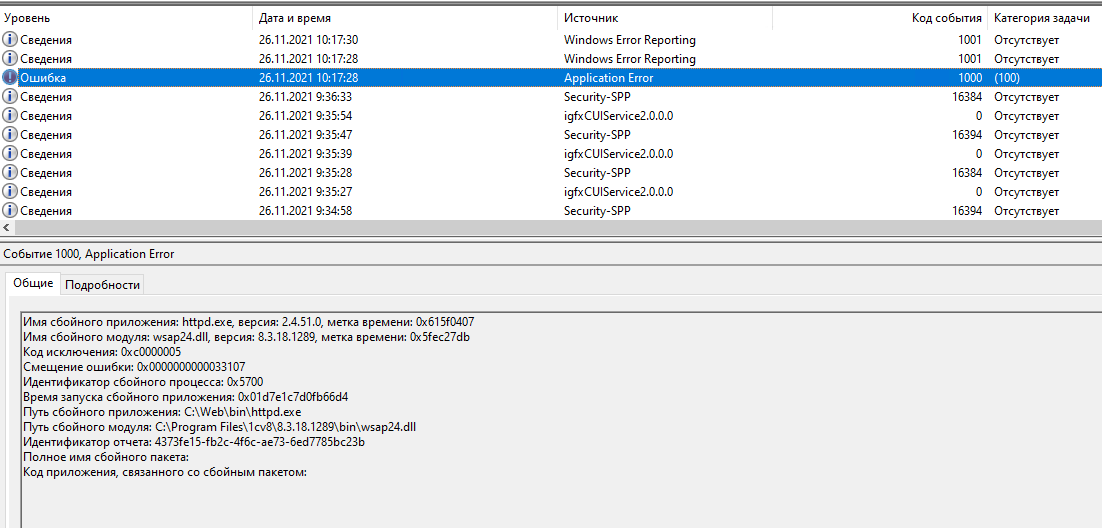Click the Категория задачи column header

(1040, 18)
